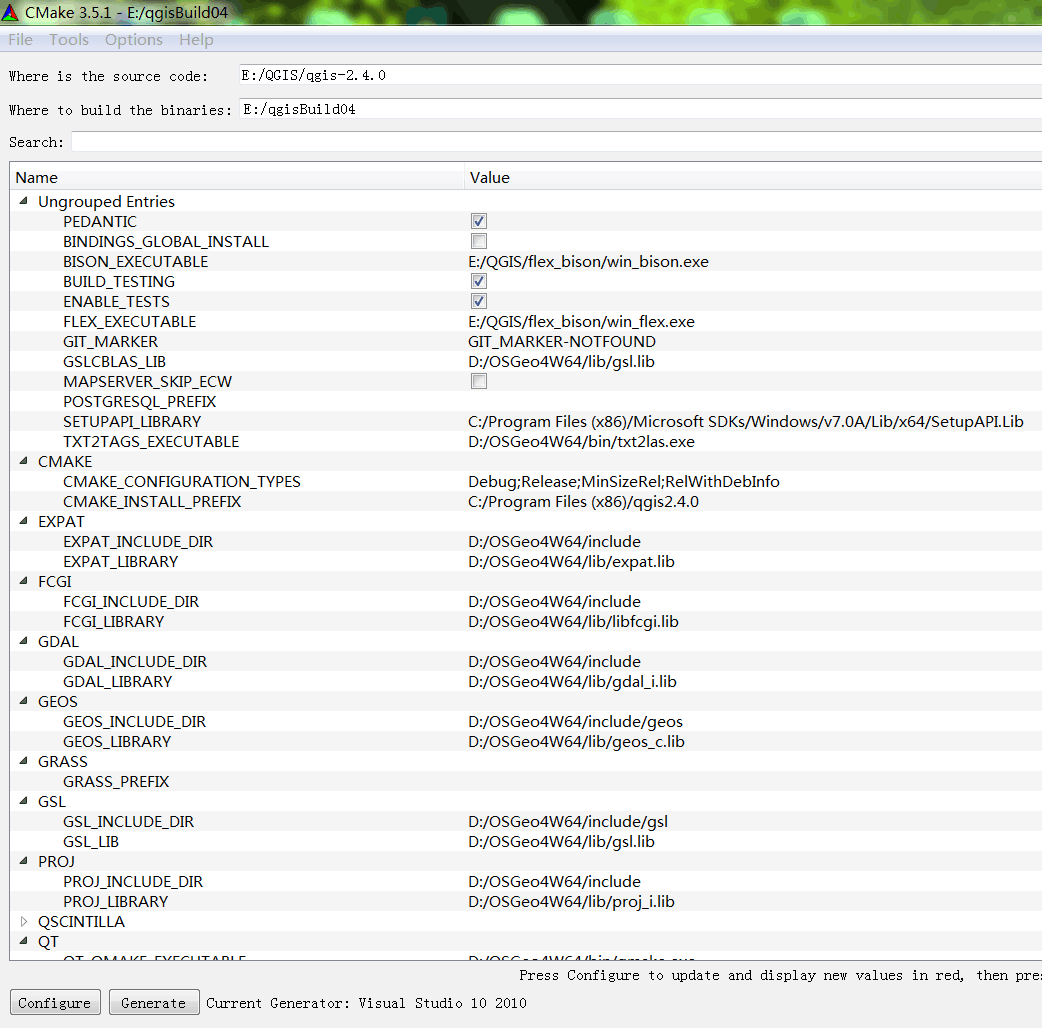Screen dimensions: 1042x1028
Task: Collapse the QT group
Action: [24, 940]
